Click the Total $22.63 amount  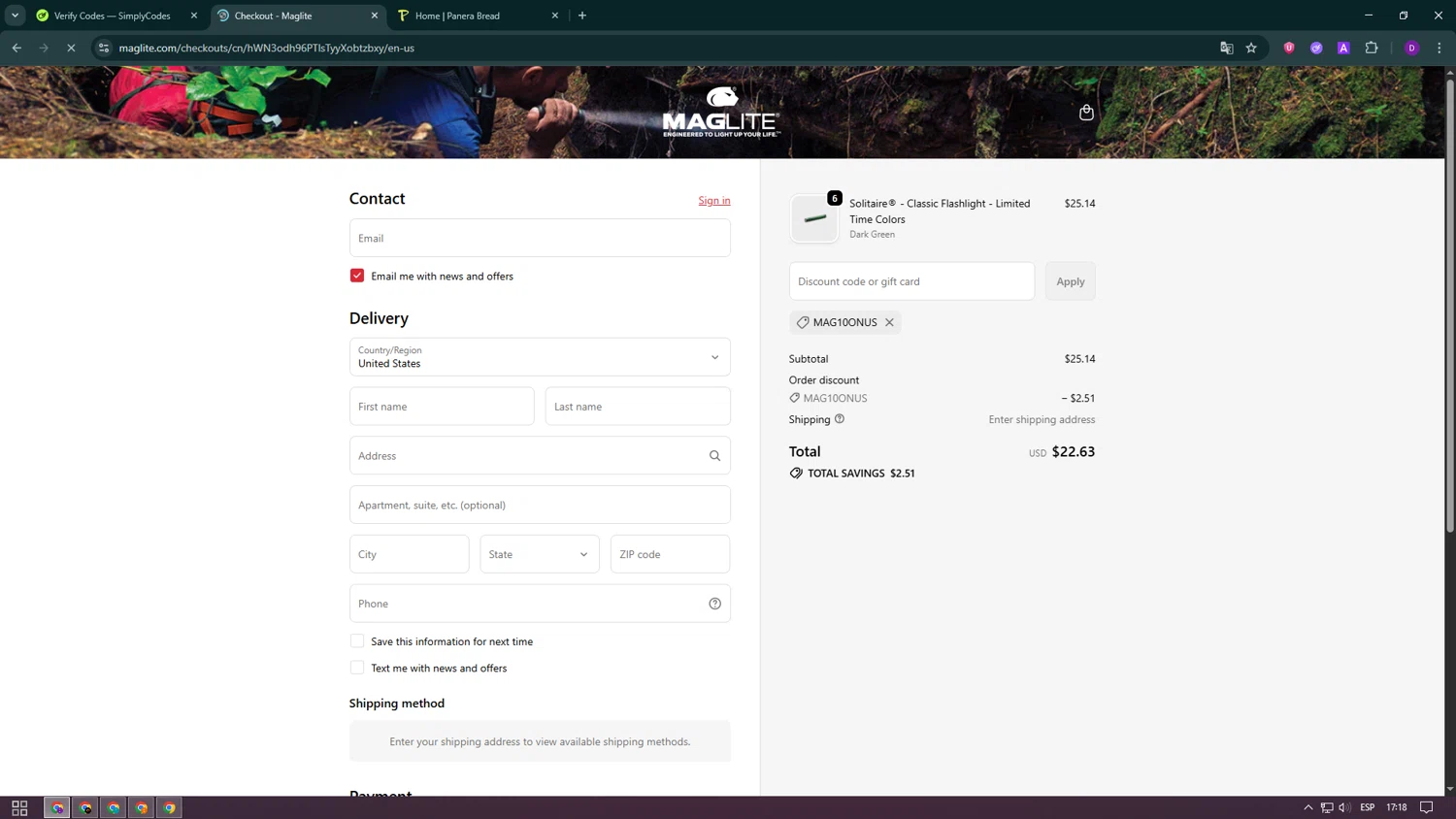pyautogui.click(x=1074, y=452)
